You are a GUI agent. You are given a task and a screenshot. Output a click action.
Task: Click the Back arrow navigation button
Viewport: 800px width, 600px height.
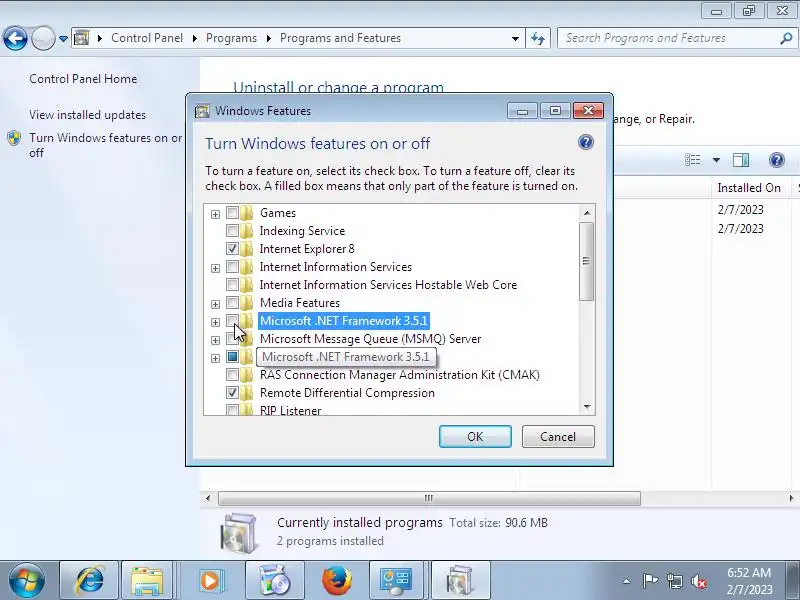(15, 38)
